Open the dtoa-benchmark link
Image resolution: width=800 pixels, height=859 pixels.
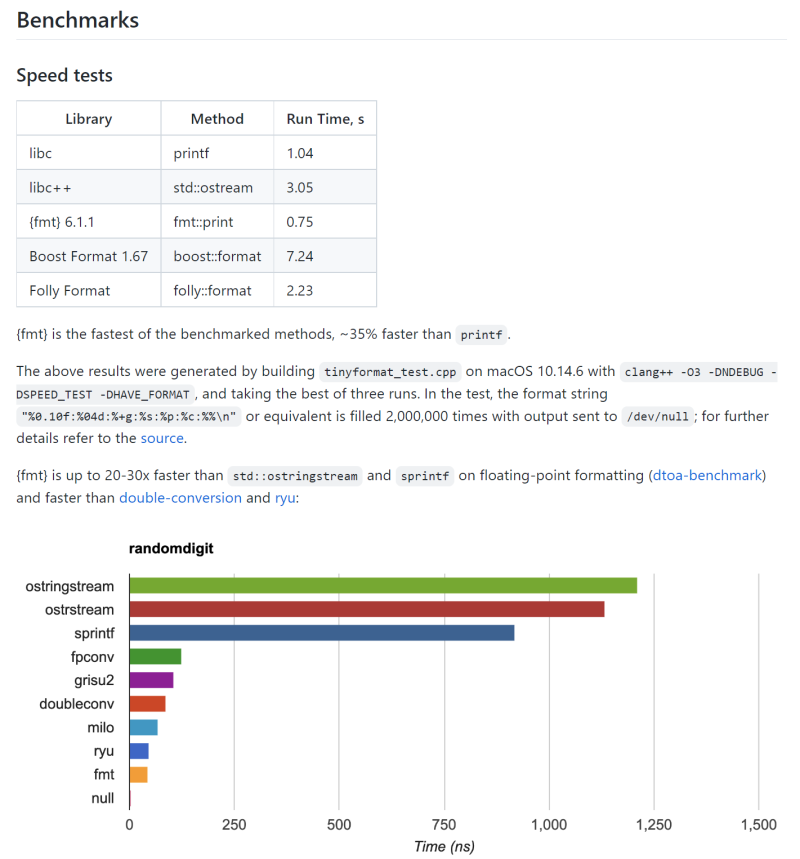(x=707, y=475)
